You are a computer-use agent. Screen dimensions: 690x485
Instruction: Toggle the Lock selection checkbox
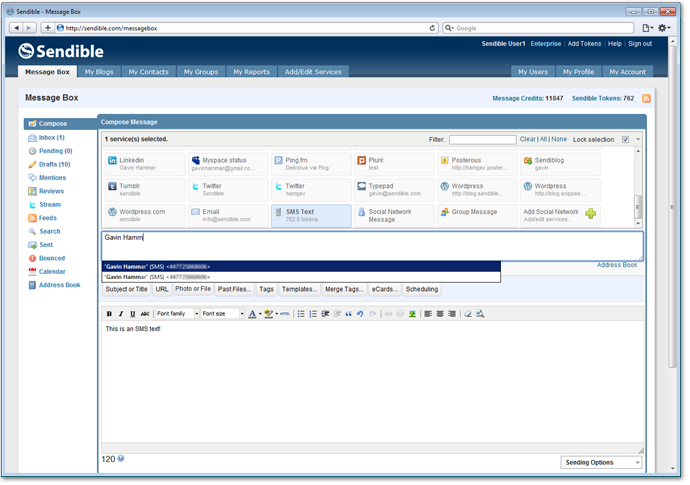pyautogui.click(x=627, y=140)
